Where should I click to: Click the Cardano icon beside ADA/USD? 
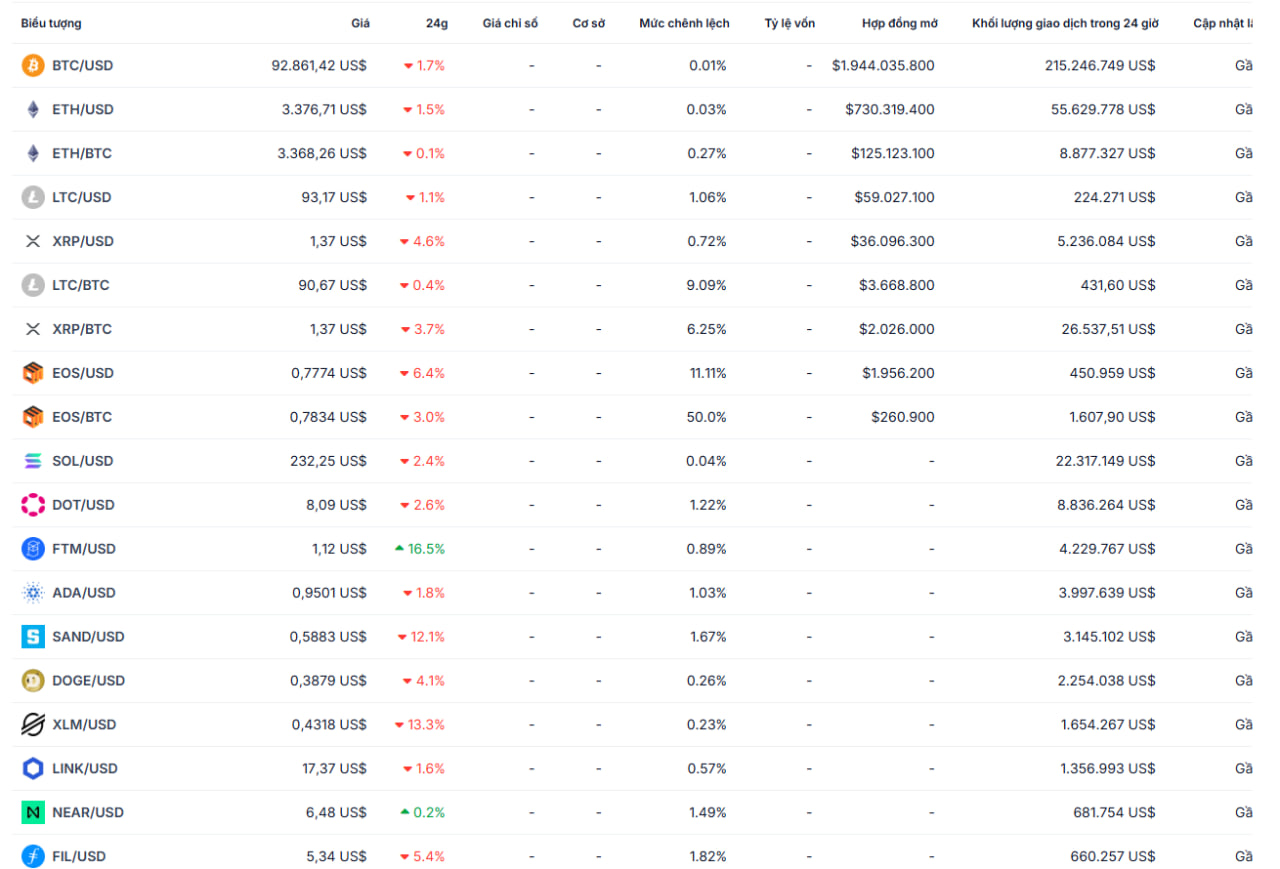(x=33, y=593)
